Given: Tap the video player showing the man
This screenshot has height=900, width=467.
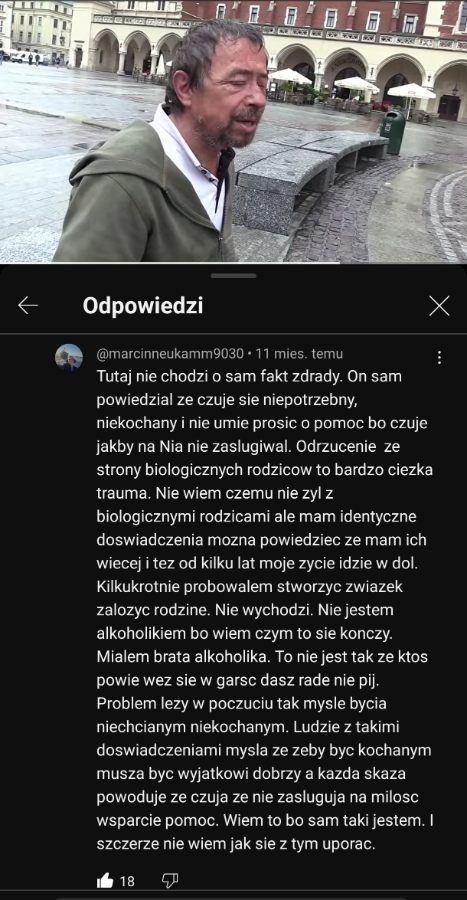Looking at the screenshot, I should [234, 131].
